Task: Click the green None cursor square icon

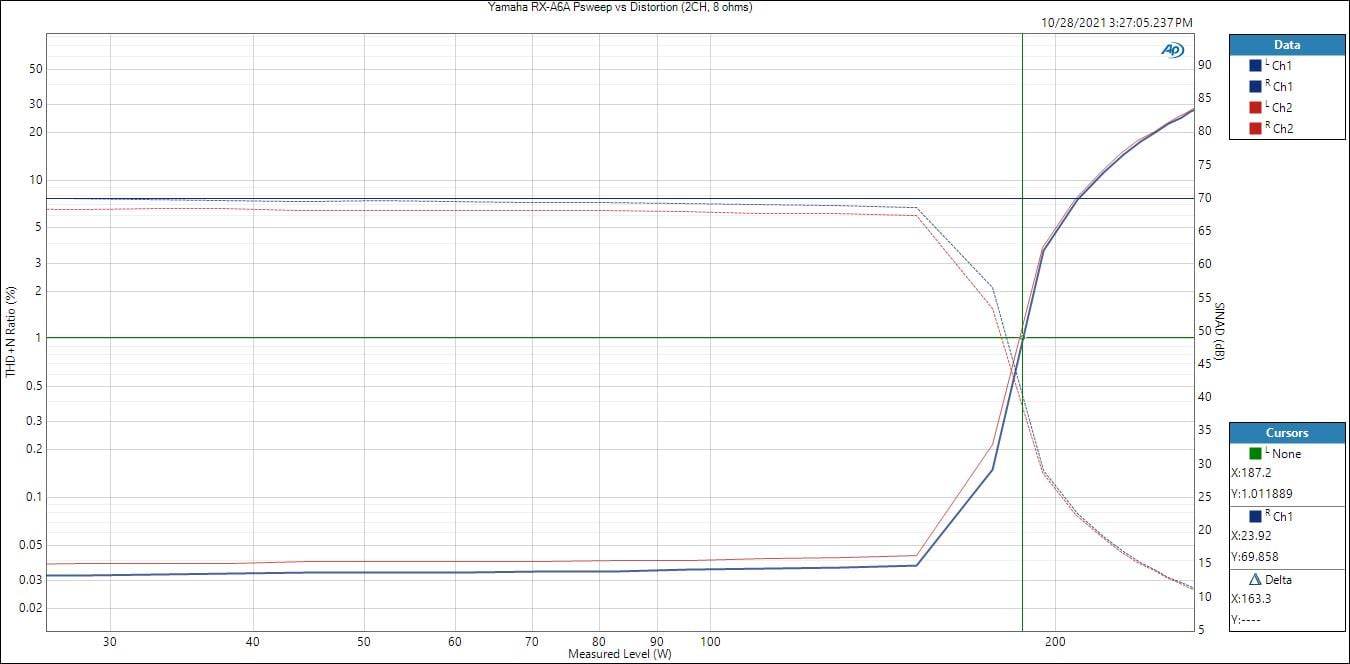Action: (x=1255, y=453)
